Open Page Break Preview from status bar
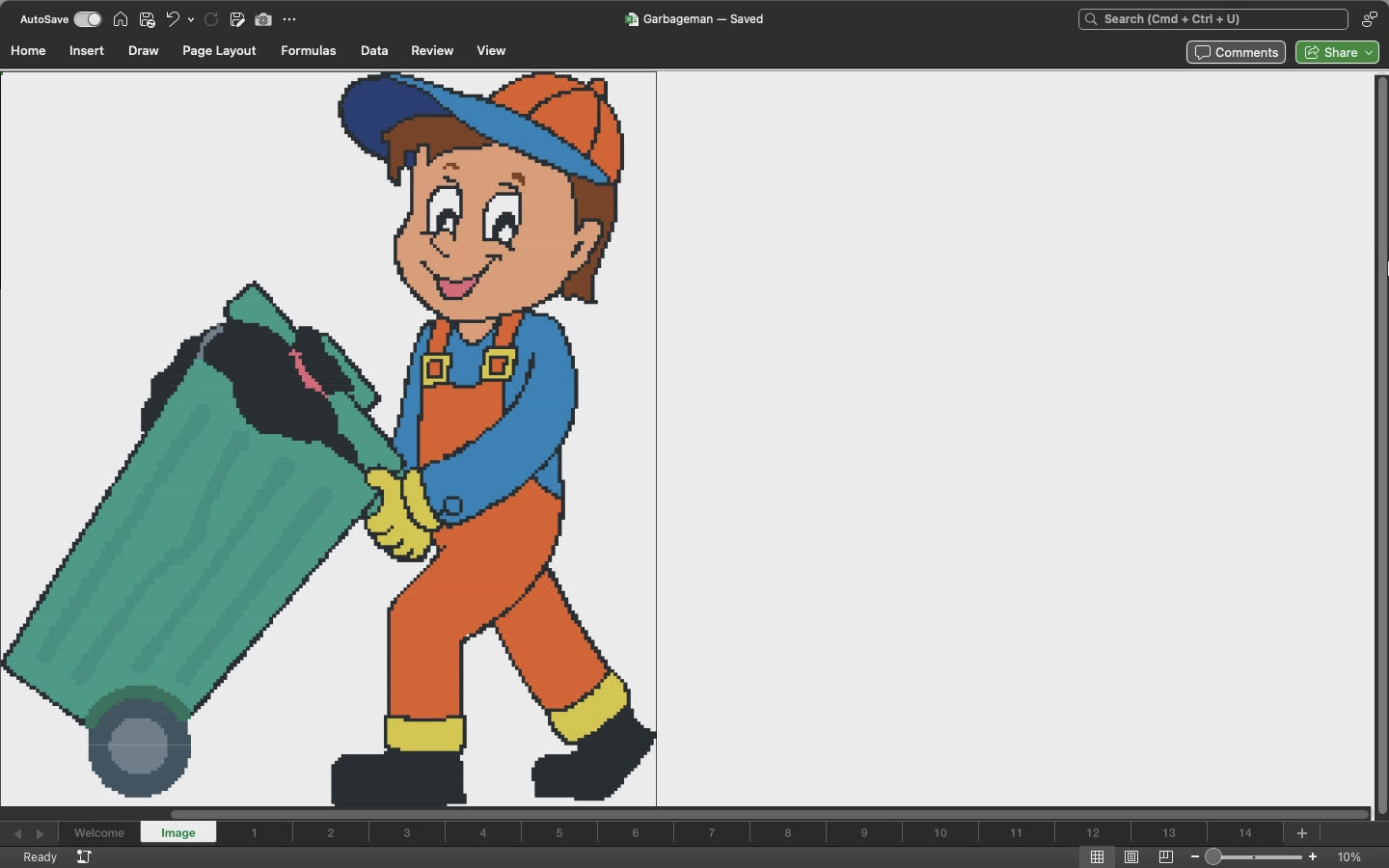This screenshot has width=1389, height=868. tap(1164, 856)
